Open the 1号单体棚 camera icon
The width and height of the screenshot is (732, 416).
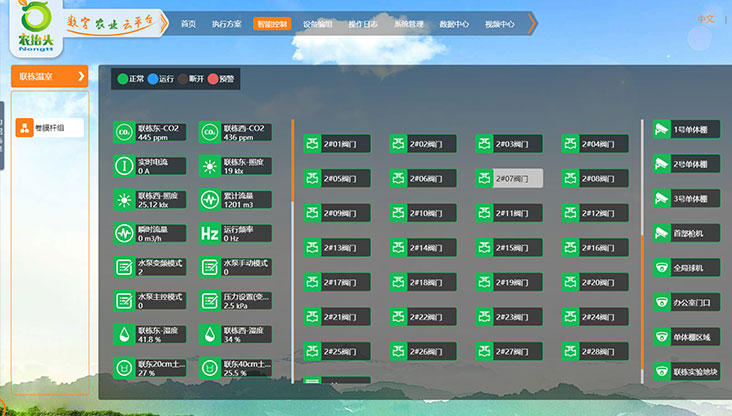click(x=661, y=130)
